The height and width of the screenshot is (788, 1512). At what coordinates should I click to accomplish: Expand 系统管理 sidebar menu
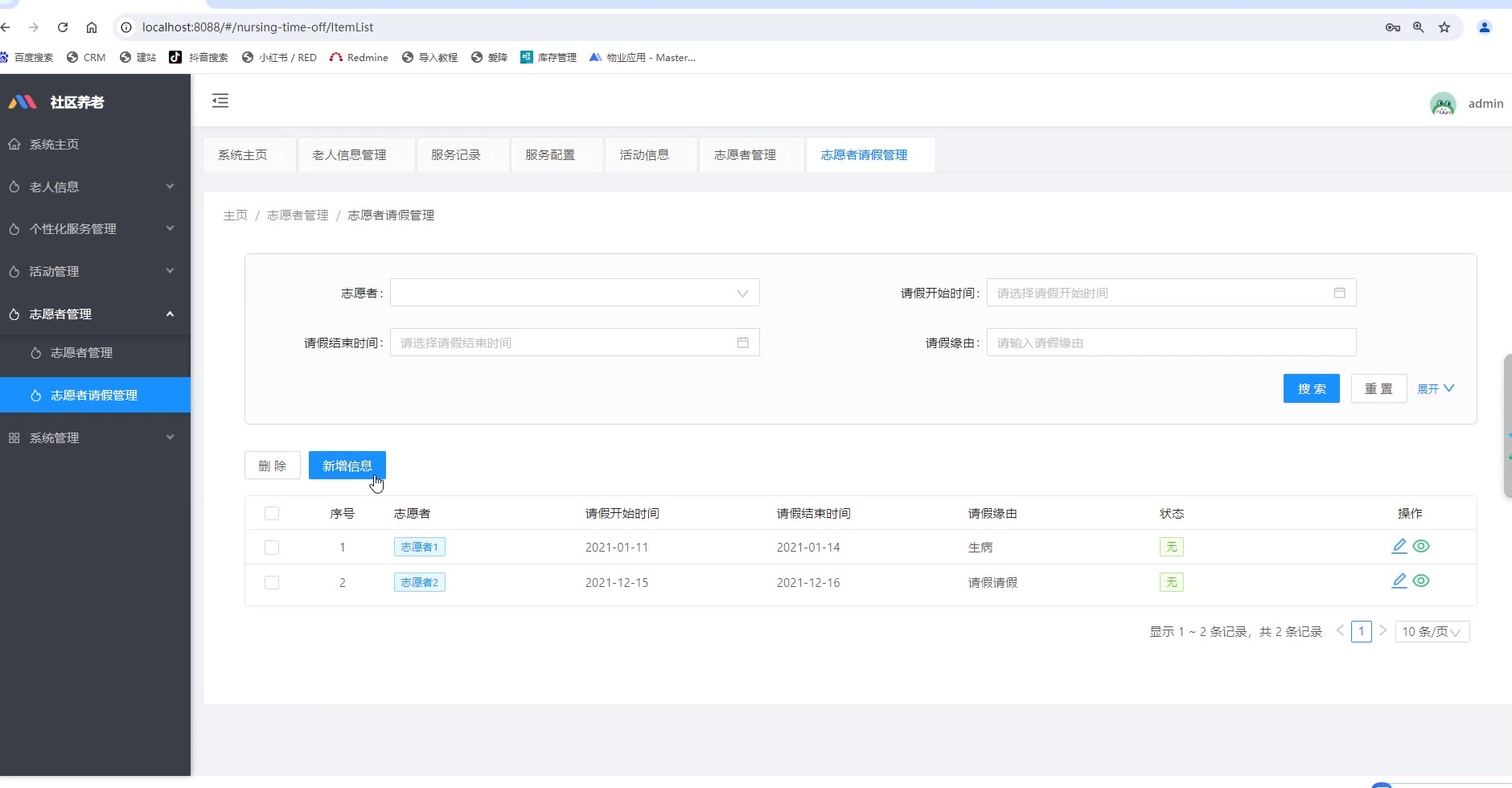[x=95, y=437]
